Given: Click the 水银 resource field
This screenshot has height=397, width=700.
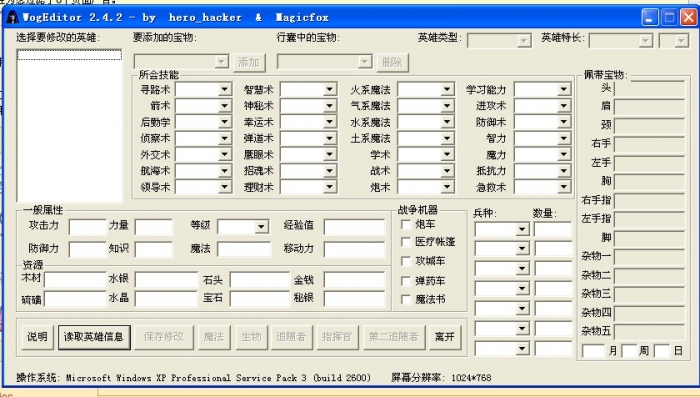Looking at the screenshot, I should tap(166, 280).
